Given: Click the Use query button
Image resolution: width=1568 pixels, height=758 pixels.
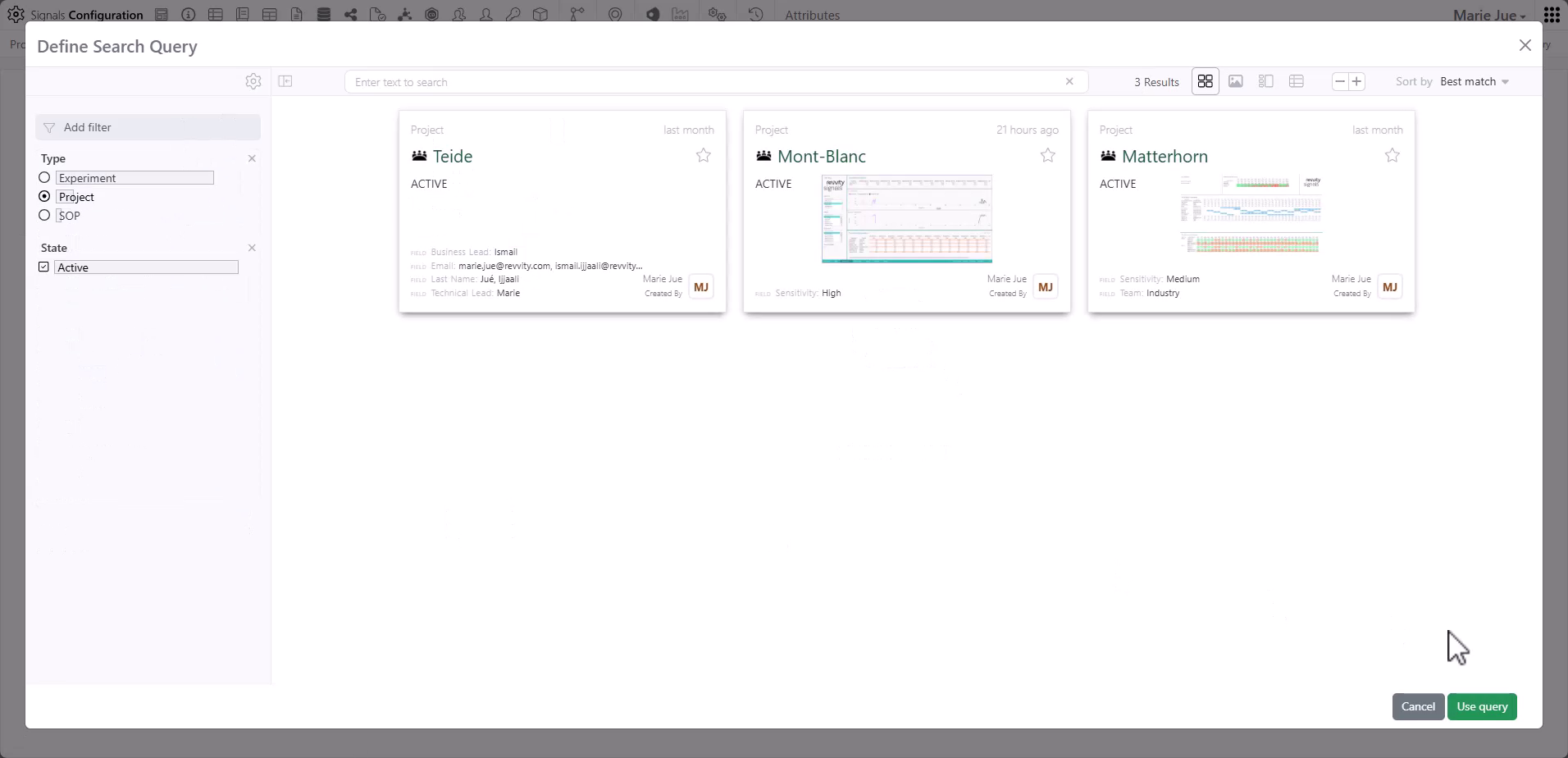Looking at the screenshot, I should [x=1481, y=706].
